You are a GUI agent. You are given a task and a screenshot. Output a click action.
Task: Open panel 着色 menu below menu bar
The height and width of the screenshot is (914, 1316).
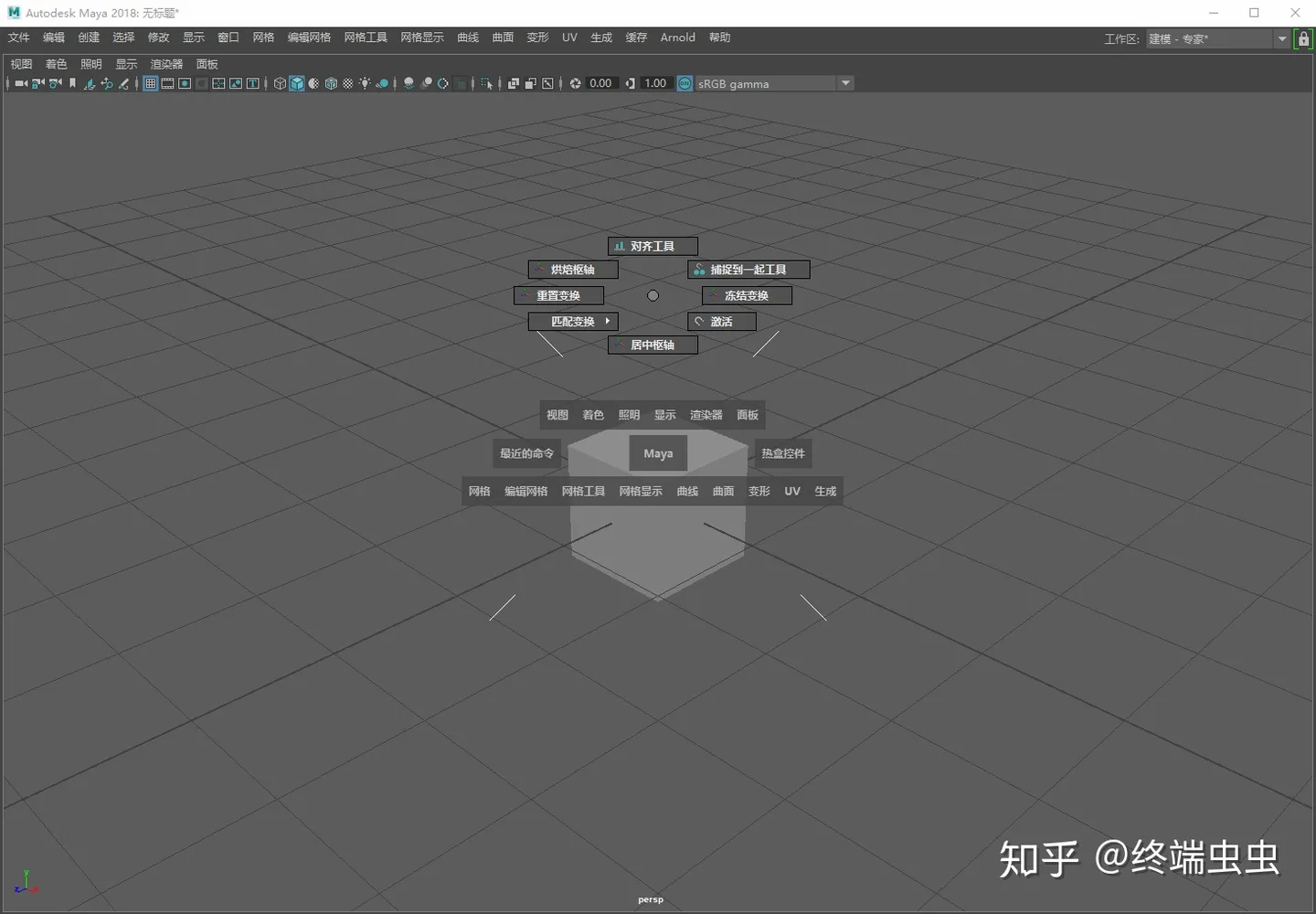point(57,64)
